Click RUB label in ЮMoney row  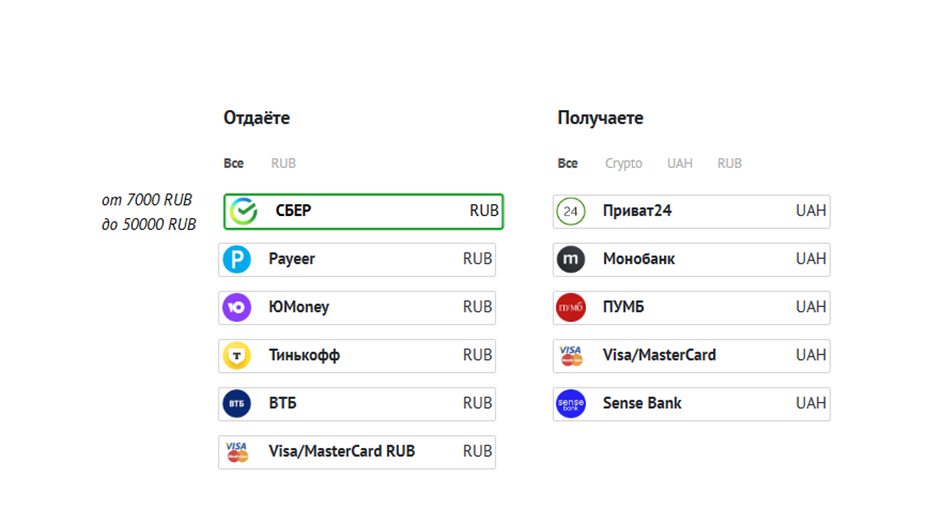(x=478, y=307)
